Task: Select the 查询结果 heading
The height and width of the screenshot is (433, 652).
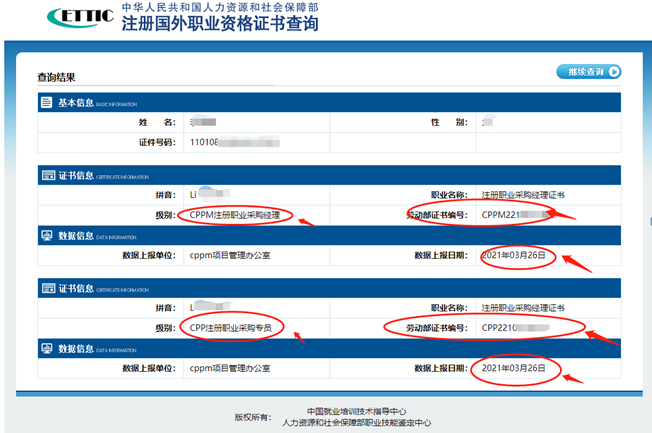Action: pos(56,77)
